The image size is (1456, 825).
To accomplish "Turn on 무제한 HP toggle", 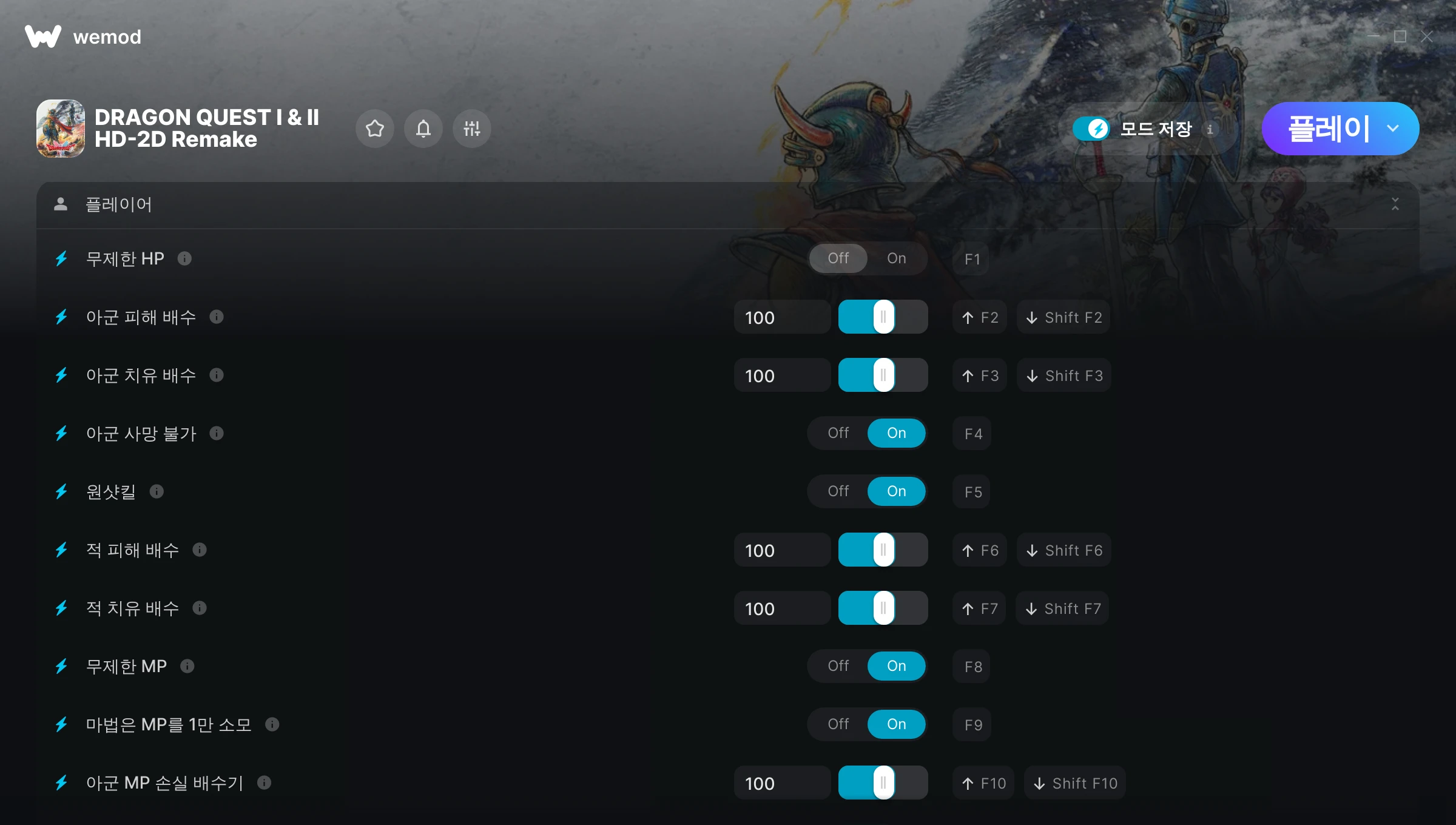I will pyautogui.click(x=897, y=258).
